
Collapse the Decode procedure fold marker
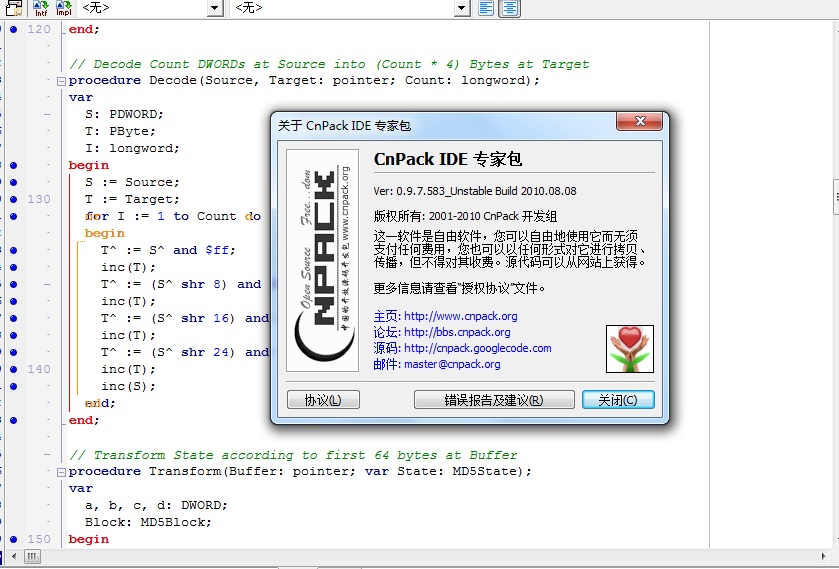tap(62, 81)
